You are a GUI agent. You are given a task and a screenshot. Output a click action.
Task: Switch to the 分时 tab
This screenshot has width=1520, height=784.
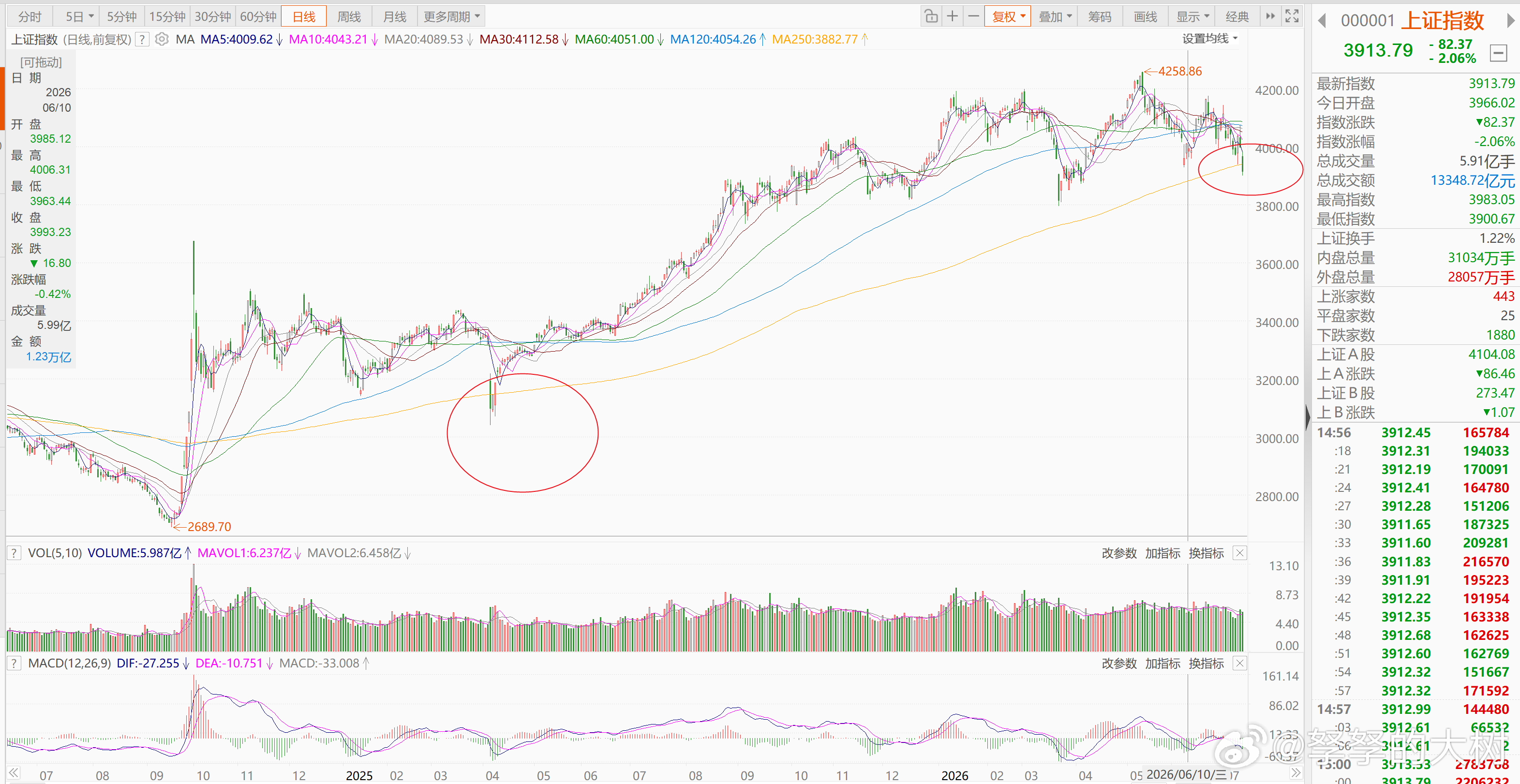pyautogui.click(x=30, y=16)
